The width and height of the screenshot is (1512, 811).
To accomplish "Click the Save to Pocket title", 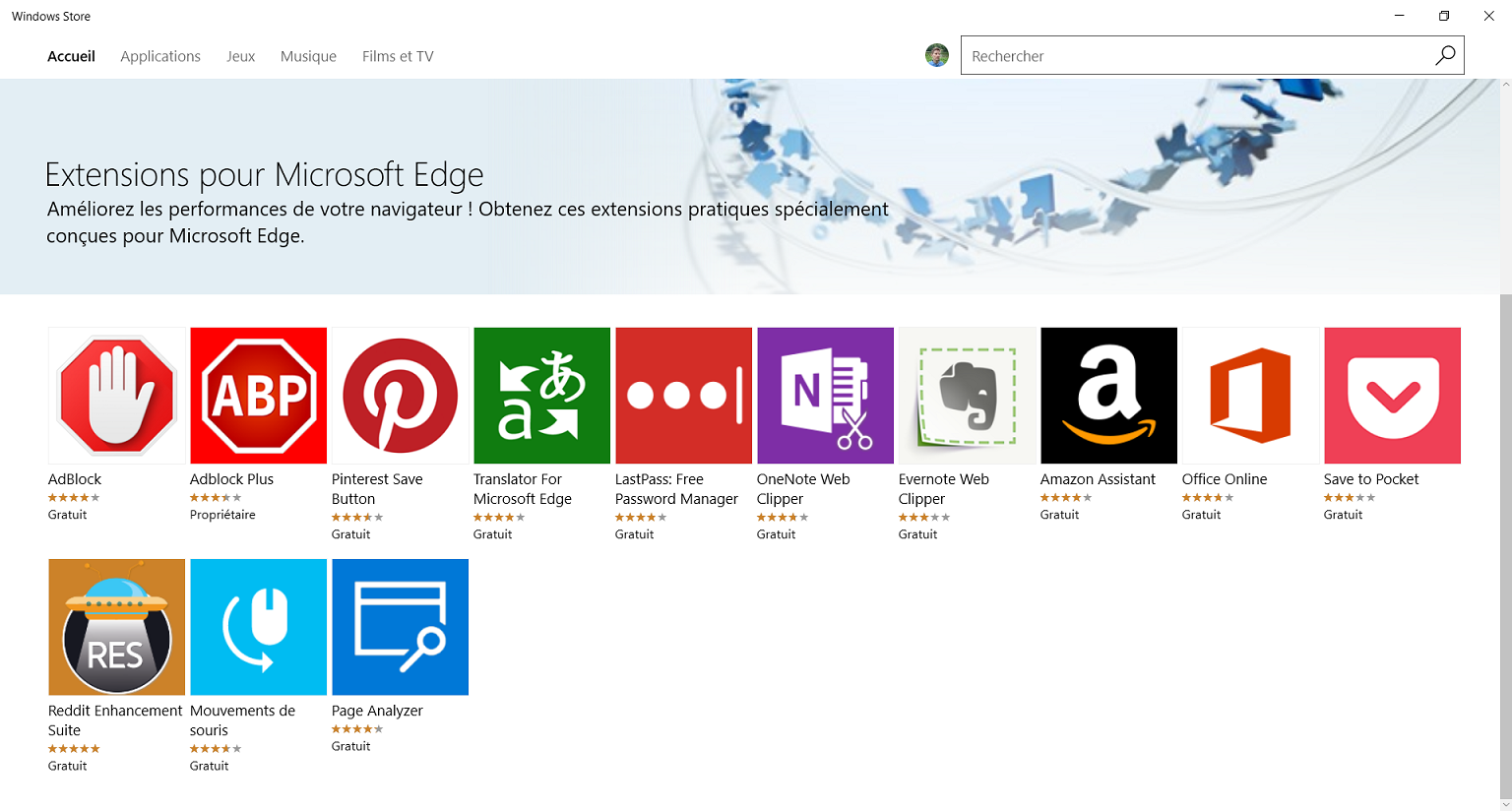I will click(1371, 479).
